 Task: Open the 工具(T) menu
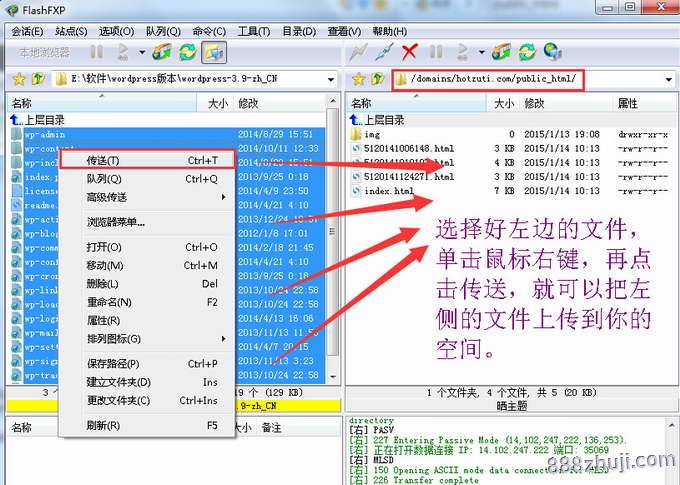(x=254, y=31)
